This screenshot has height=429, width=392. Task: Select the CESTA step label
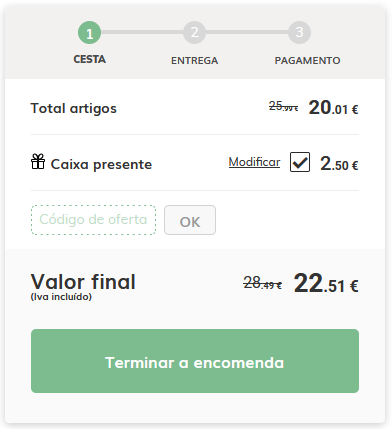pos(89,59)
